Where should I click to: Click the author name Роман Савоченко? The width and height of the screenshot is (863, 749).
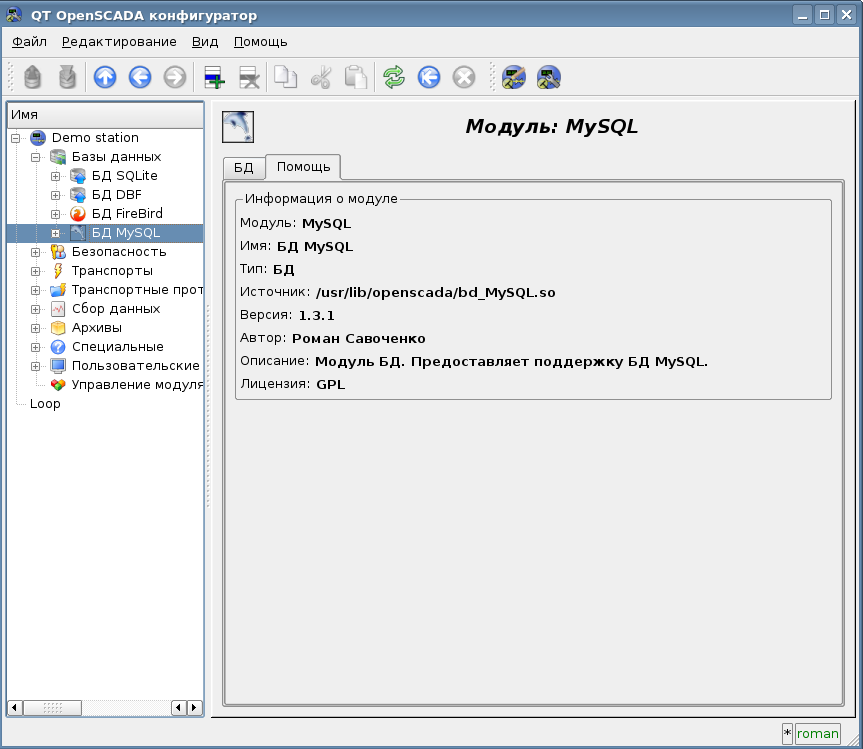point(359,338)
